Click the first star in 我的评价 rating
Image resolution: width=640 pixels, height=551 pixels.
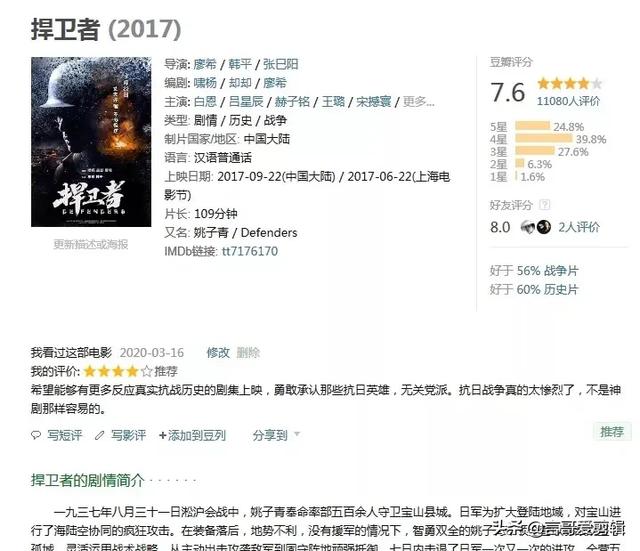click(90, 371)
